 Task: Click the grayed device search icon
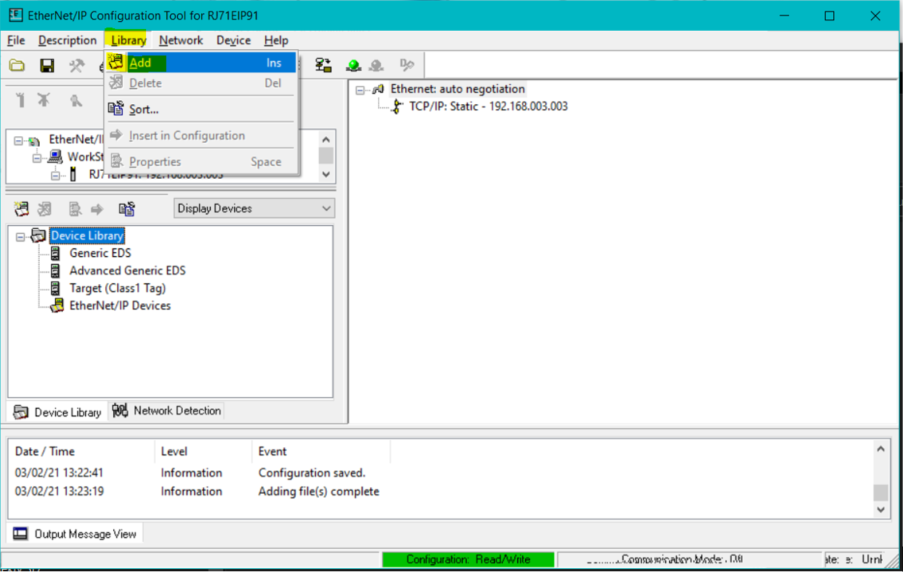pos(76,101)
